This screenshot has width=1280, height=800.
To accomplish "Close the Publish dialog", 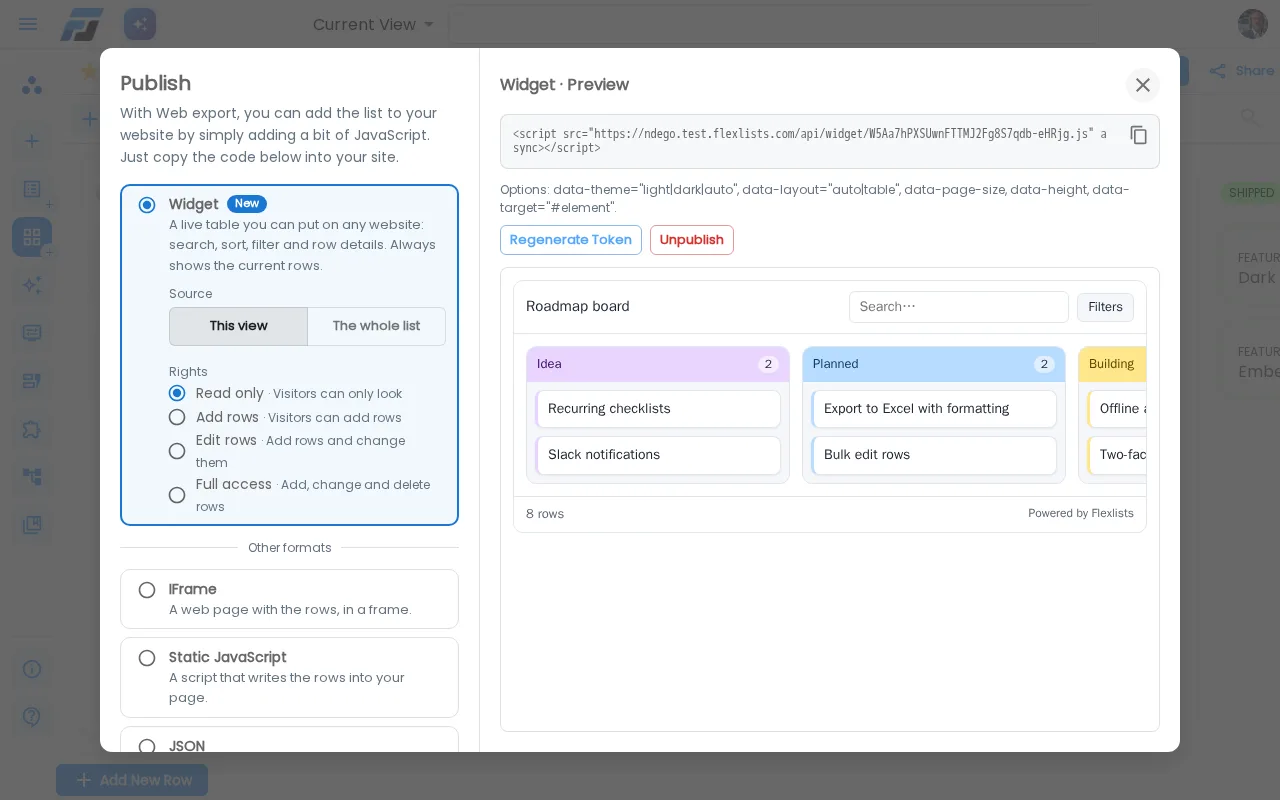I will pyautogui.click(x=1143, y=85).
